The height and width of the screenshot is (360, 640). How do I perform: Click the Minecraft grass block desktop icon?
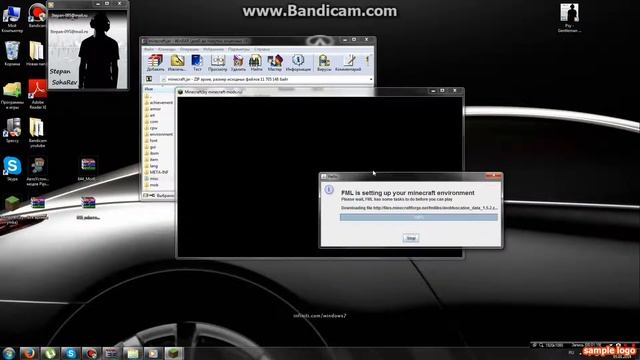[12, 203]
